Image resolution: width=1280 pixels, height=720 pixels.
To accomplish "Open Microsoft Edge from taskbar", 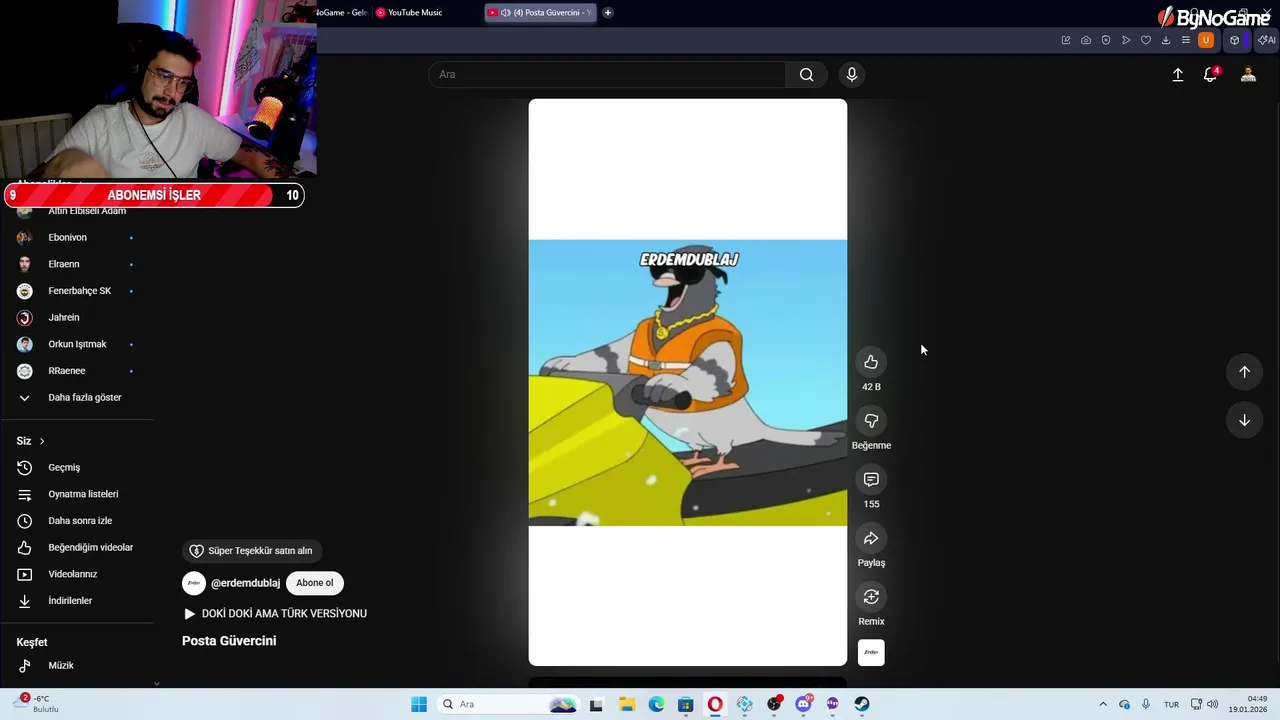I will tap(656, 704).
